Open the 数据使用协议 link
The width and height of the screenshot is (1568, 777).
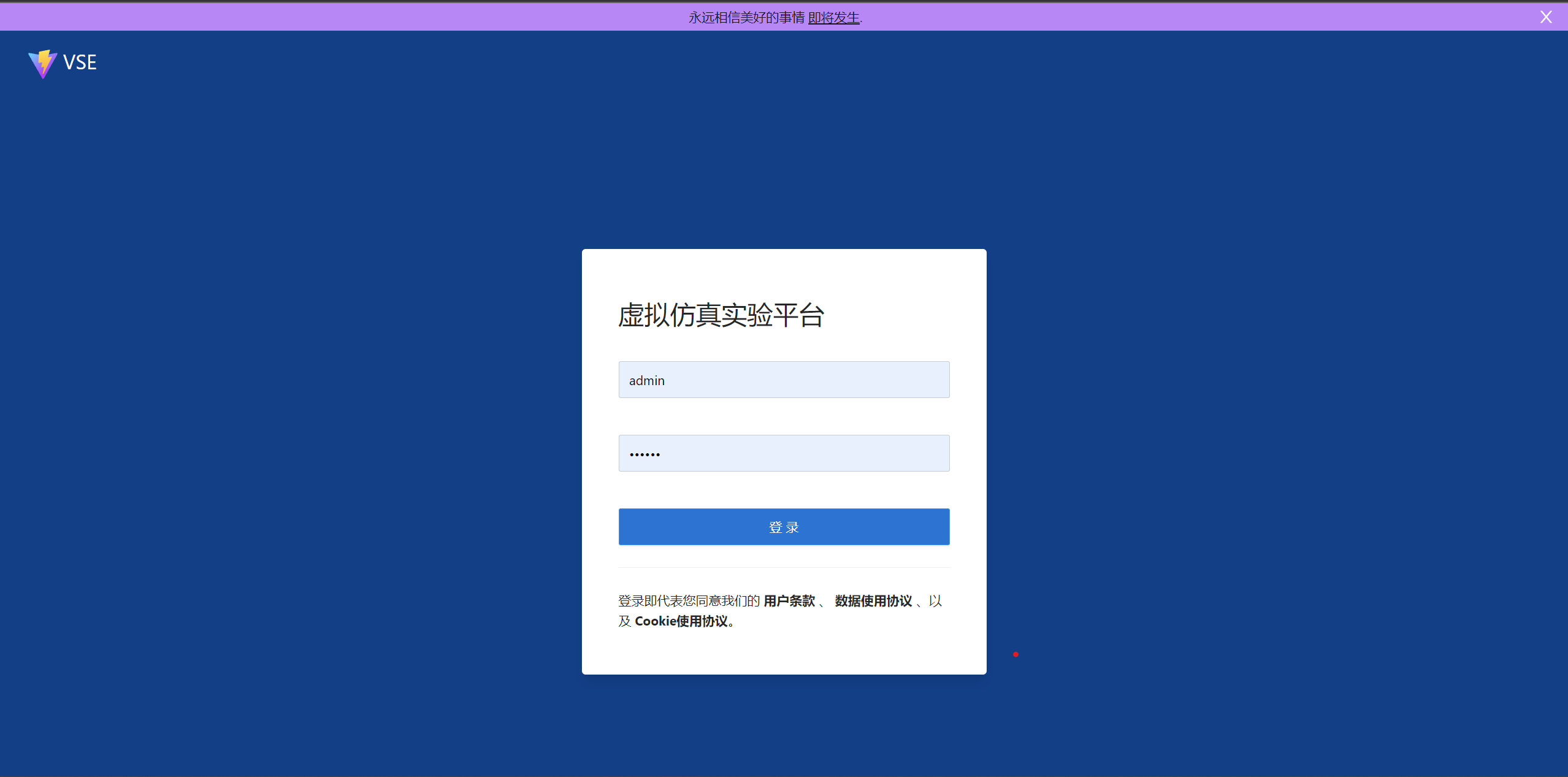pyautogui.click(x=873, y=601)
